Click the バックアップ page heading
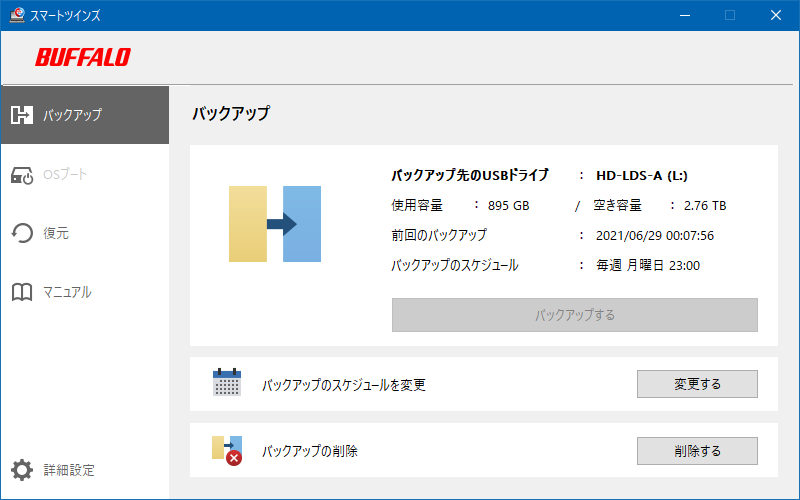The width and height of the screenshot is (800, 500). click(231, 113)
